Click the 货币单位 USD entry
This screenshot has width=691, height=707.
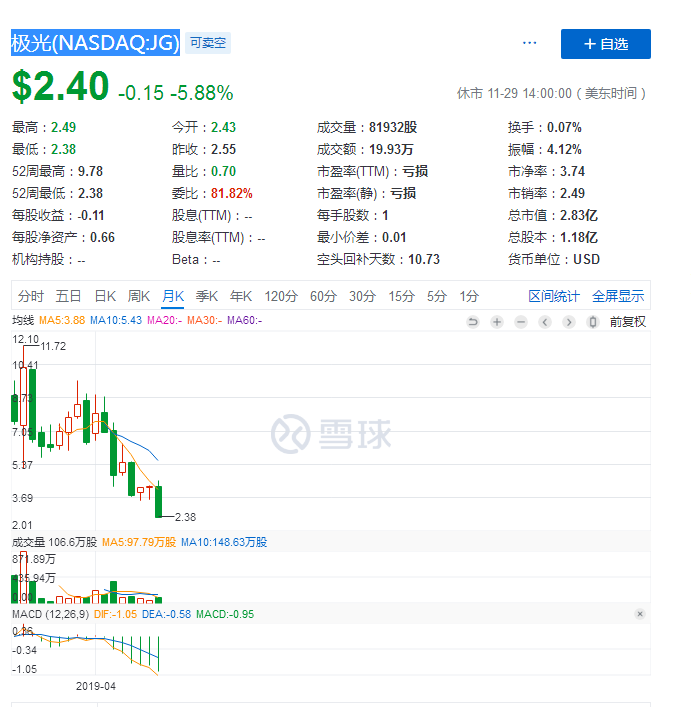pyautogui.click(x=554, y=260)
